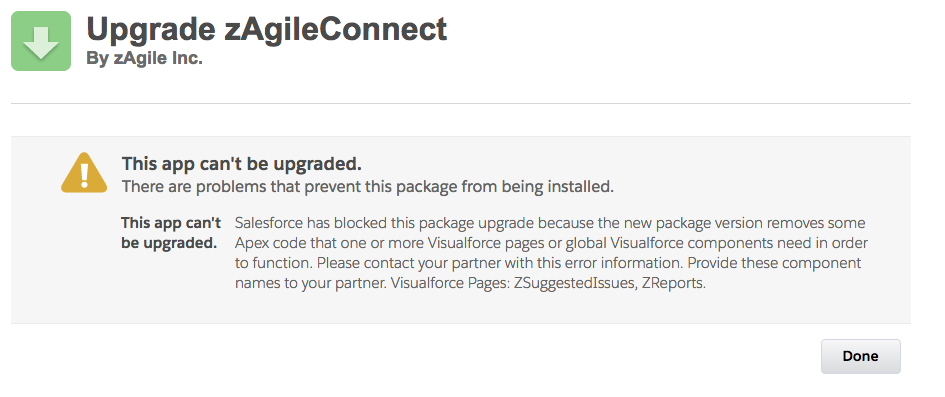Click the "Apex code" phrase in the description
945x397 pixels.
(x=268, y=243)
